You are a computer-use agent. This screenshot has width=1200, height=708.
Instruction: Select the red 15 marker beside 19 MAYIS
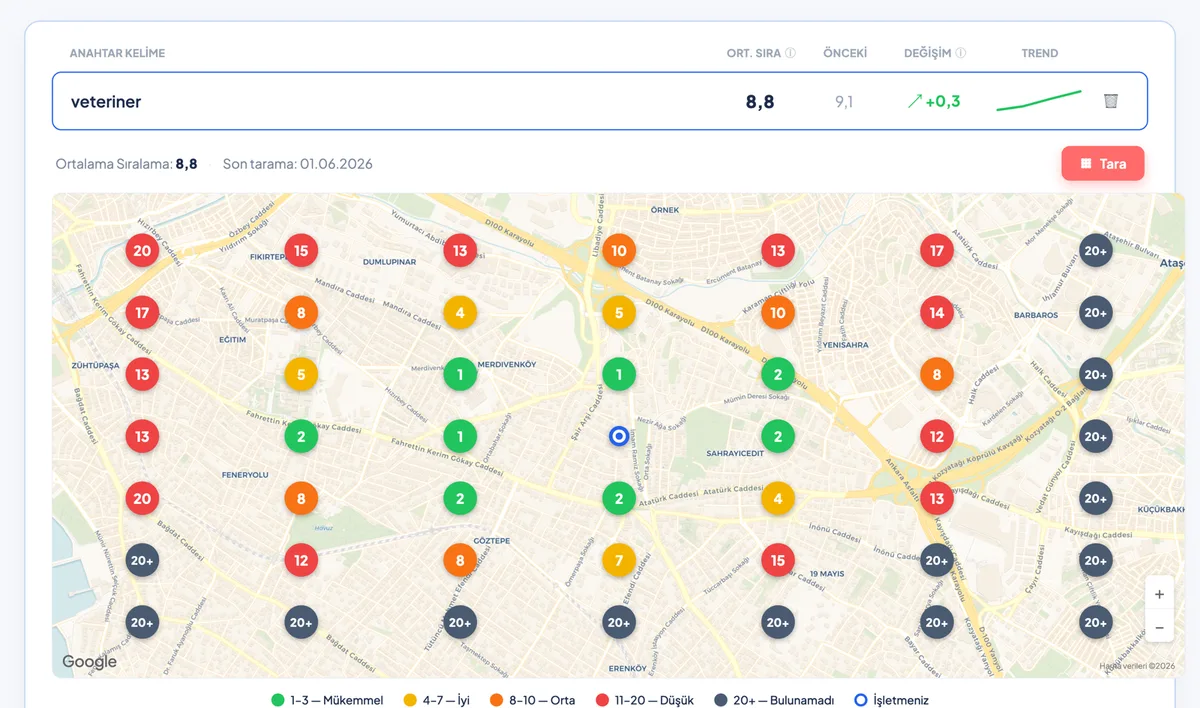pos(778,560)
